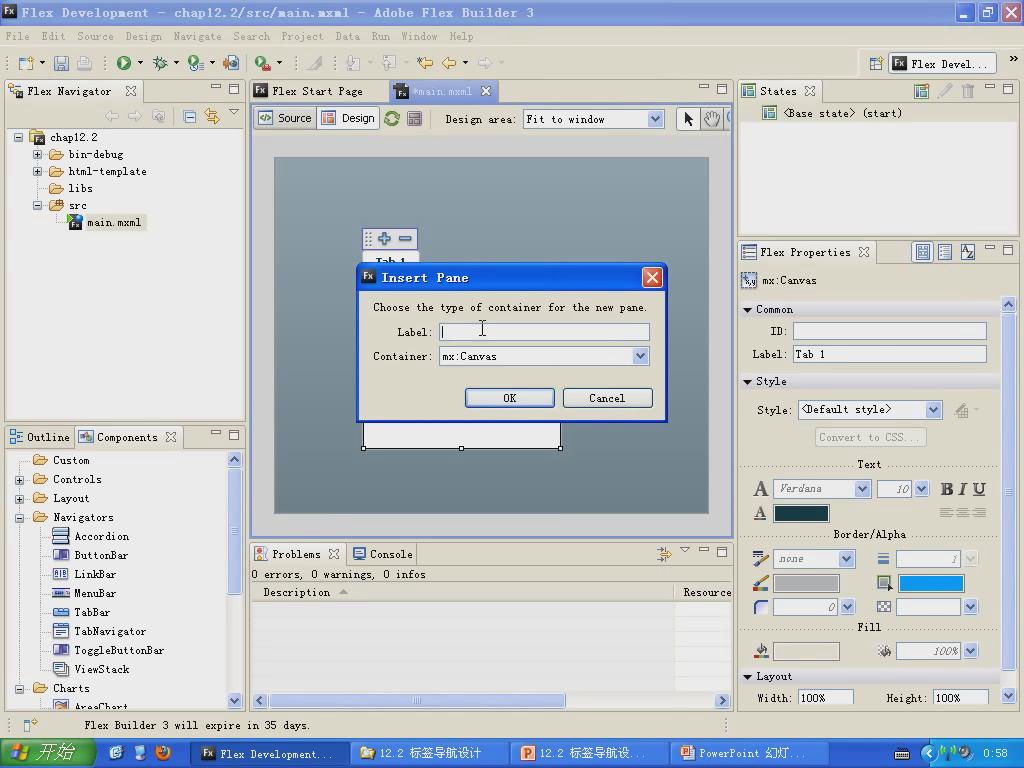
Task: Open the Container combo box in Insert Pane
Action: (640, 356)
